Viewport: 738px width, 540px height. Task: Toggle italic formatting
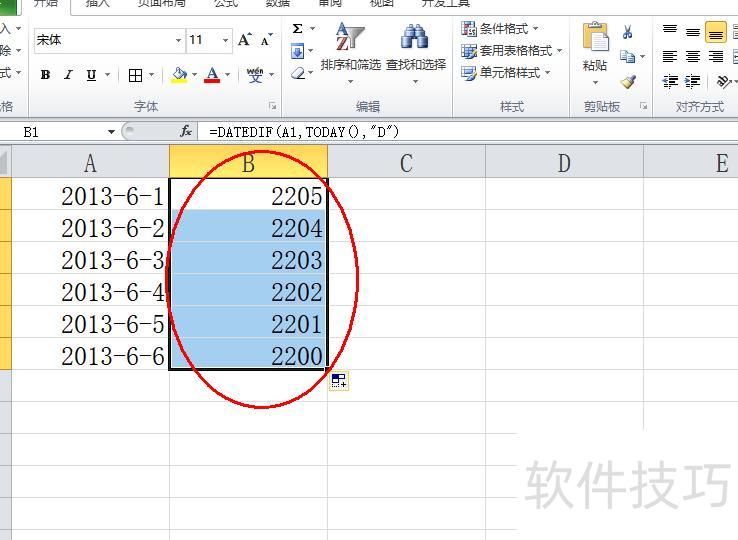coord(68,75)
